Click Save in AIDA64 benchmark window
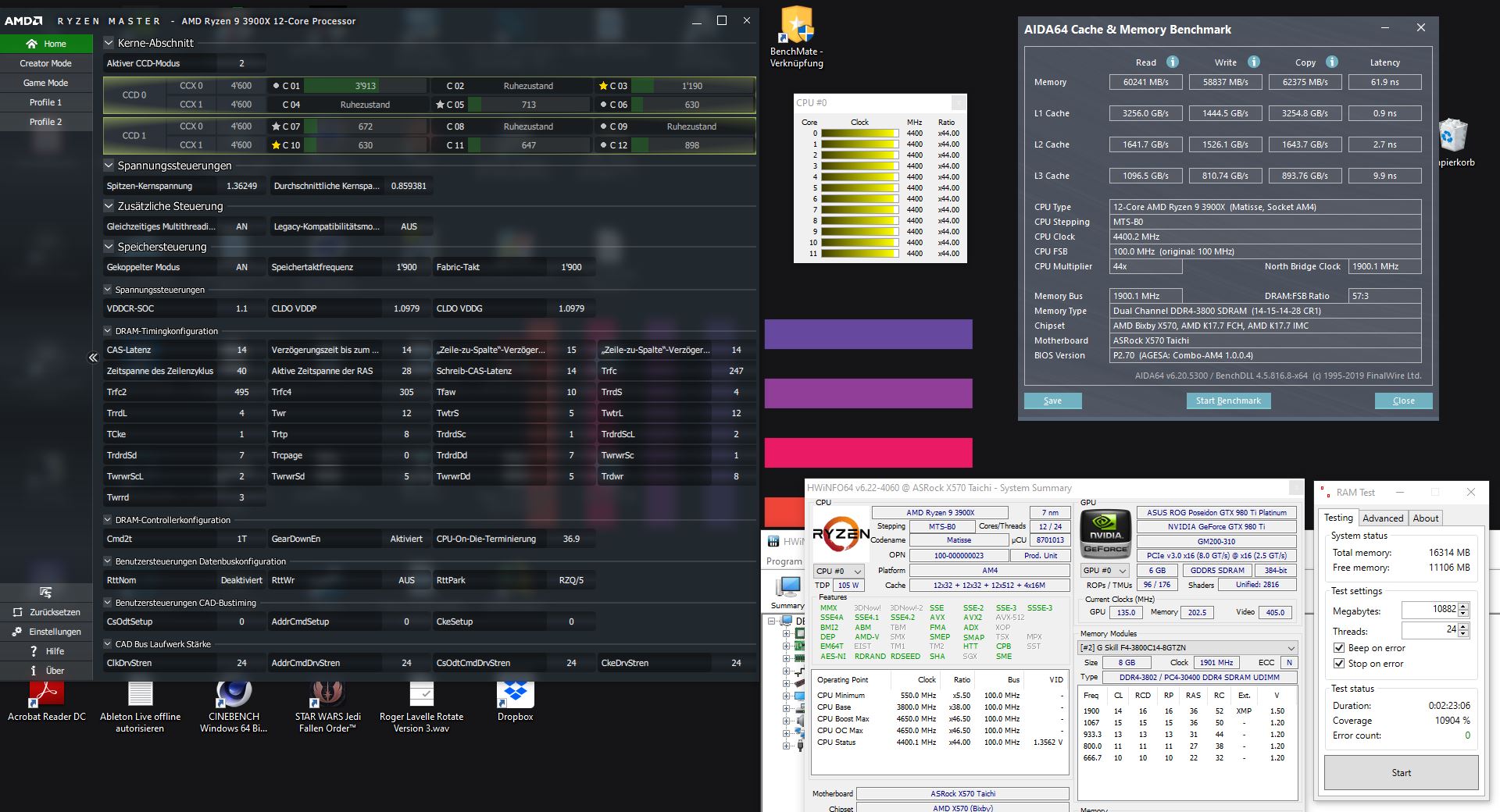Image resolution: width=1500 pixels, height=812 pixels. point(1052,401)
